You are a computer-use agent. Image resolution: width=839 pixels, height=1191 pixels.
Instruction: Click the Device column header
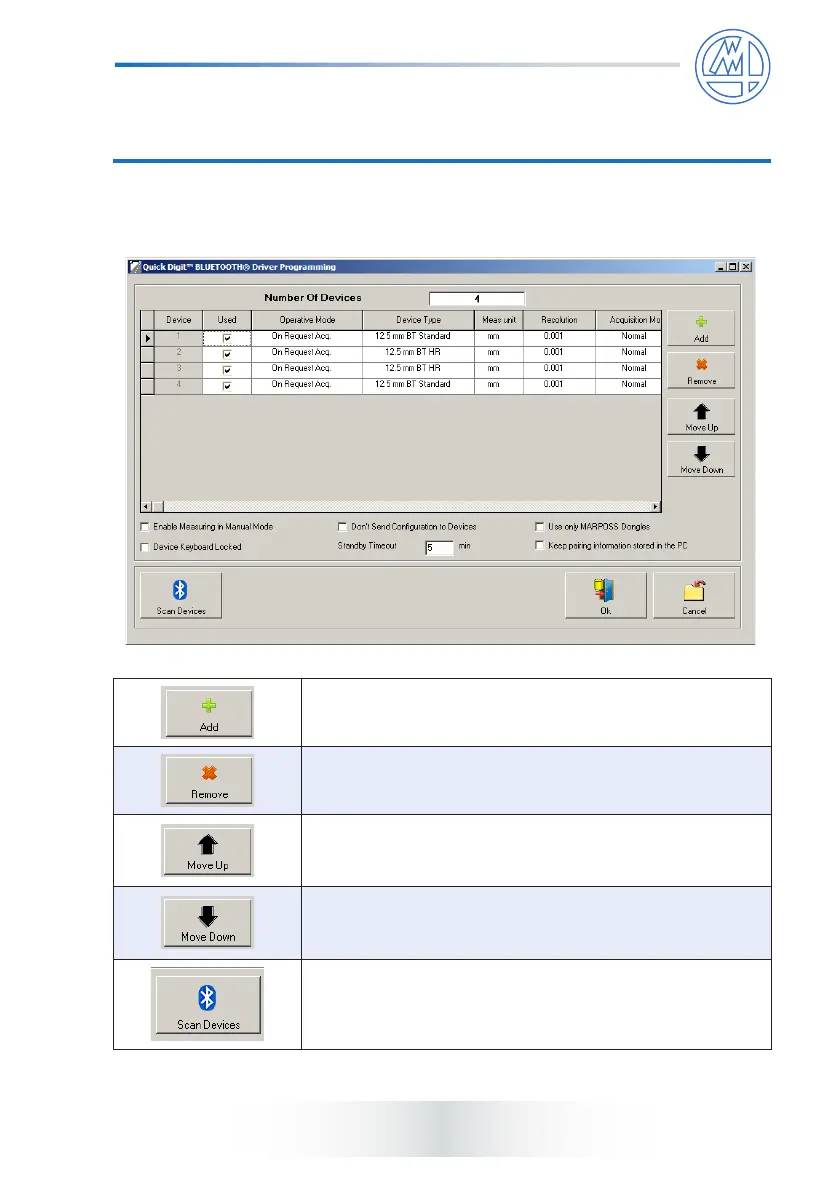click(x=178, y=320)
